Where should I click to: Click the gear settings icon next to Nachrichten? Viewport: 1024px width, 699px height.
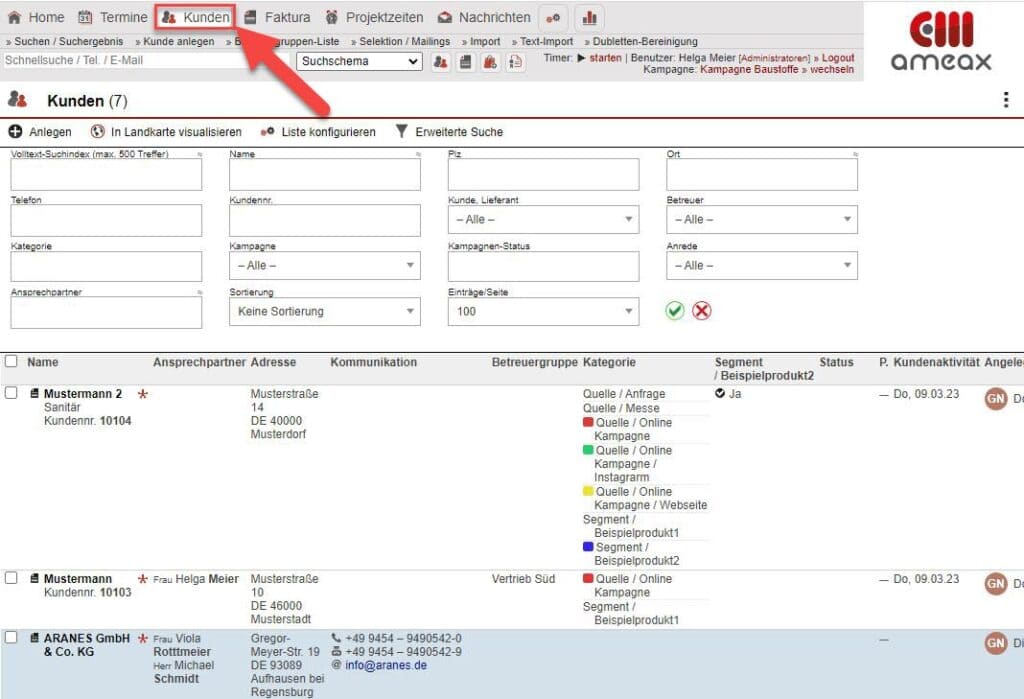(x=554, y=16)
